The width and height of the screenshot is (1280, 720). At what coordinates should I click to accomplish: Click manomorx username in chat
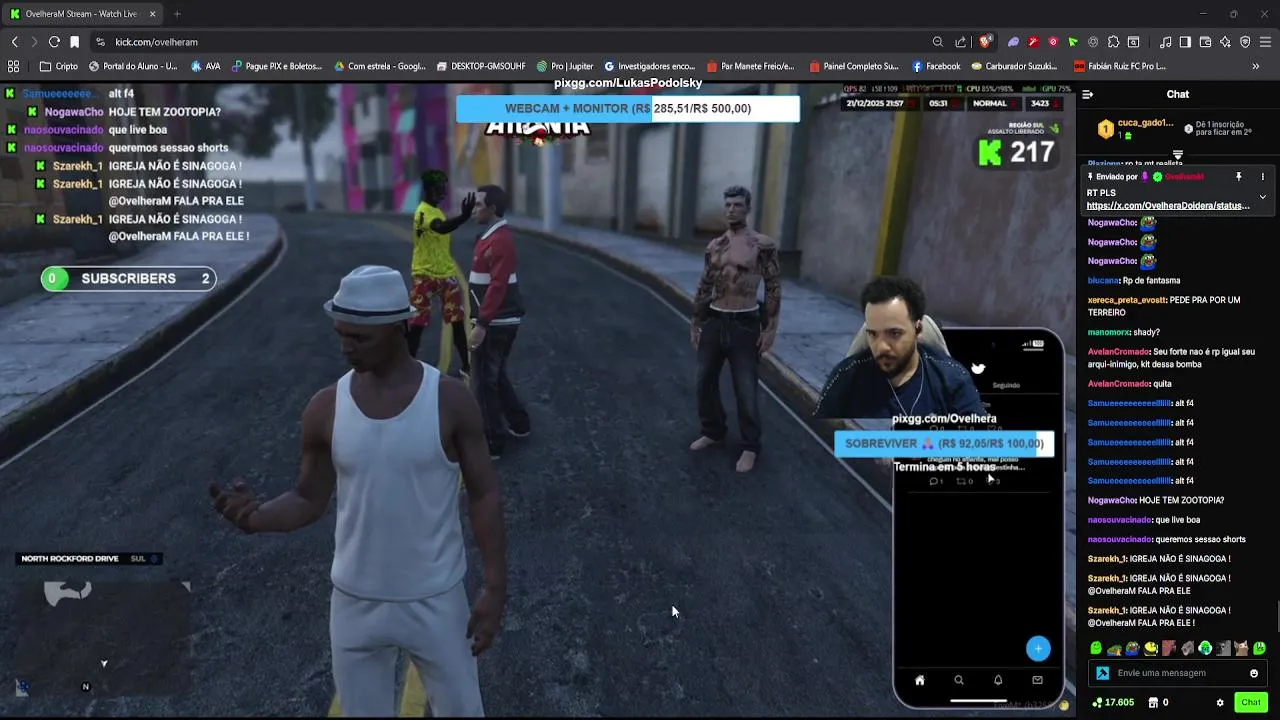(x=1108, y=332)
